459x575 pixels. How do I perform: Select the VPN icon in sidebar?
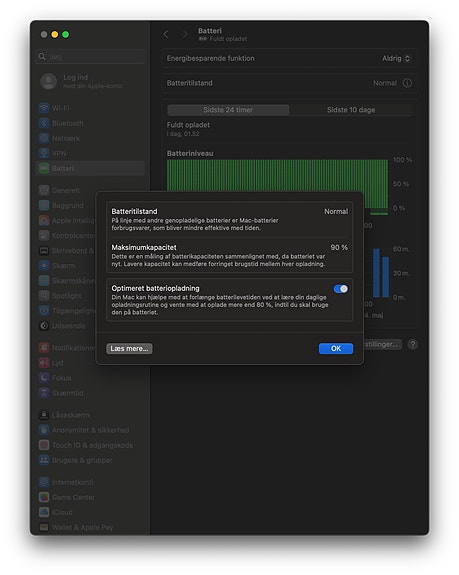[44, 153]
